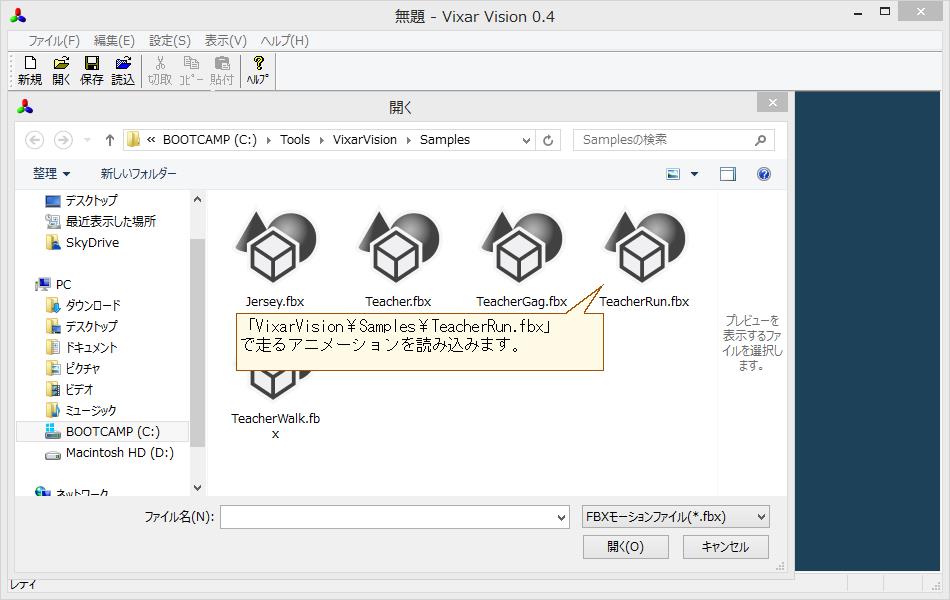This screenshot has height=600, width=950.
Task: Click the 読込 (Load) toolbar icon
Action: (122, 68)
